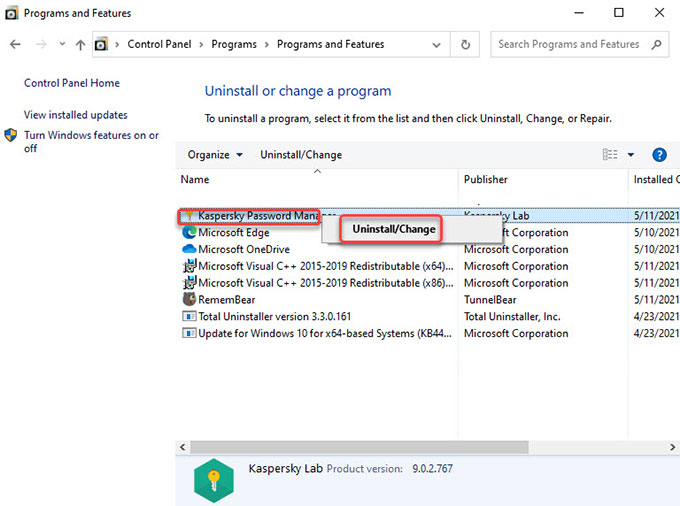Click the change view icon

(610, 154)
